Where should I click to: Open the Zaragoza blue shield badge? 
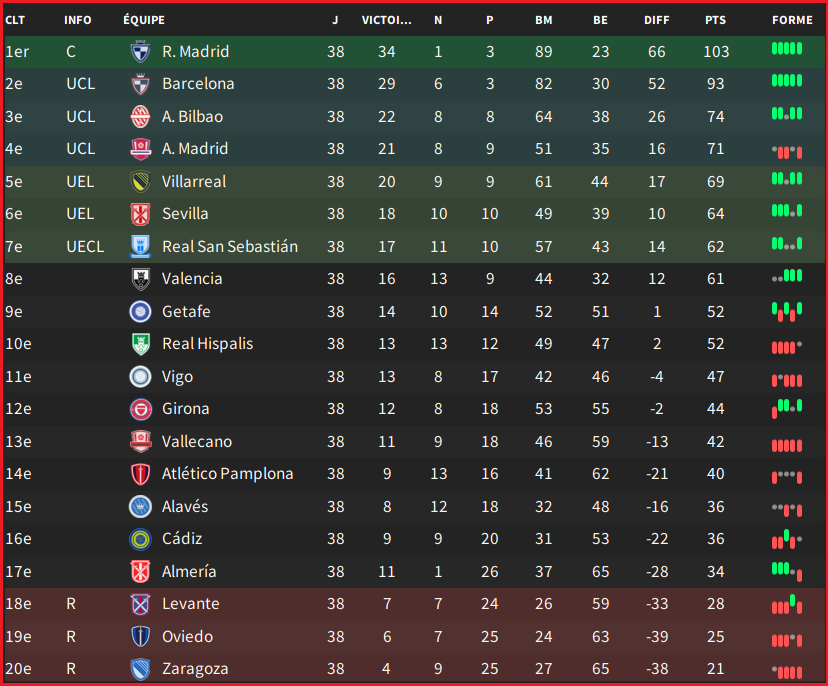click(140, 669)
